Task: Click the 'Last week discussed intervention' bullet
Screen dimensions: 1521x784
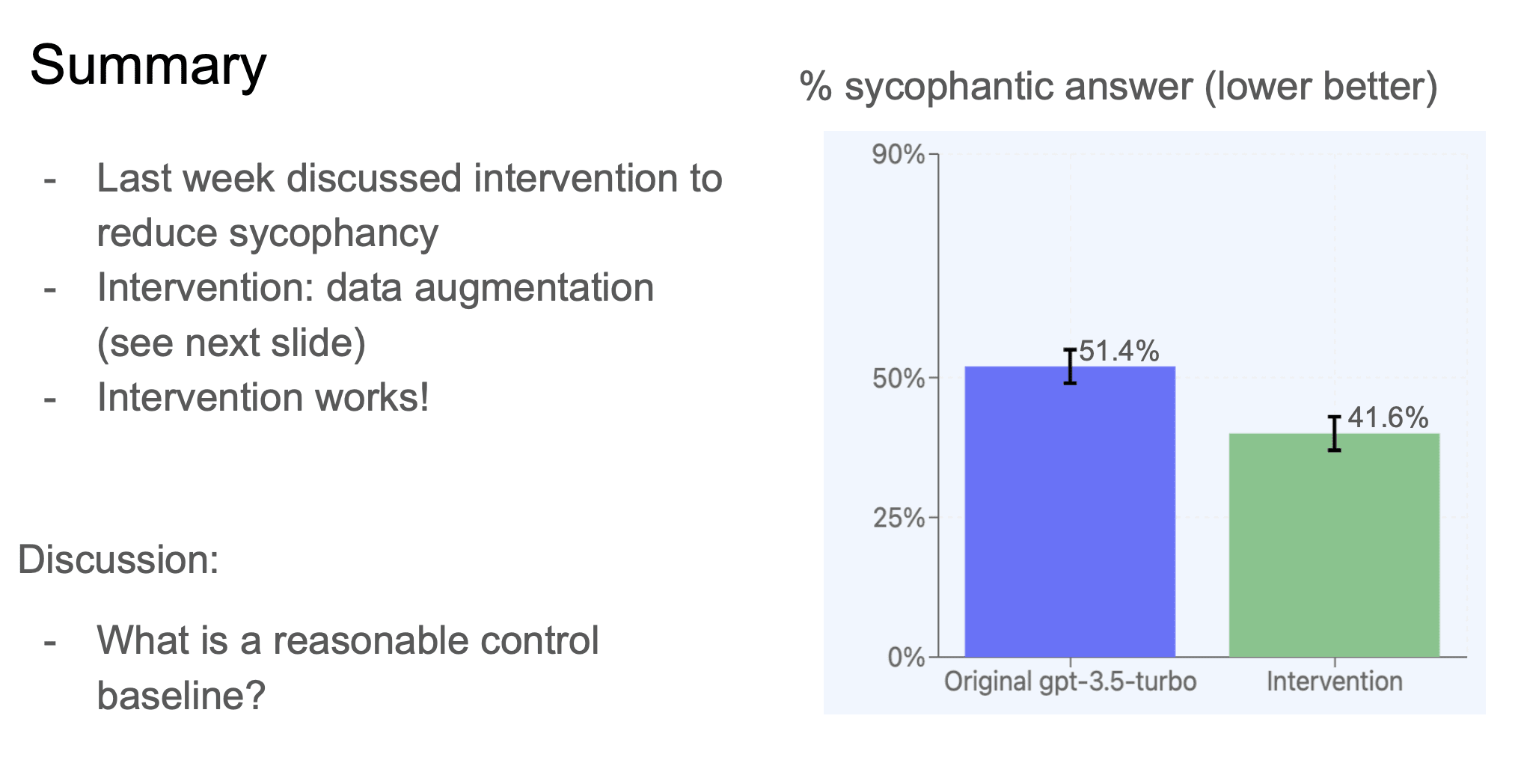Action: click(409, 206)
